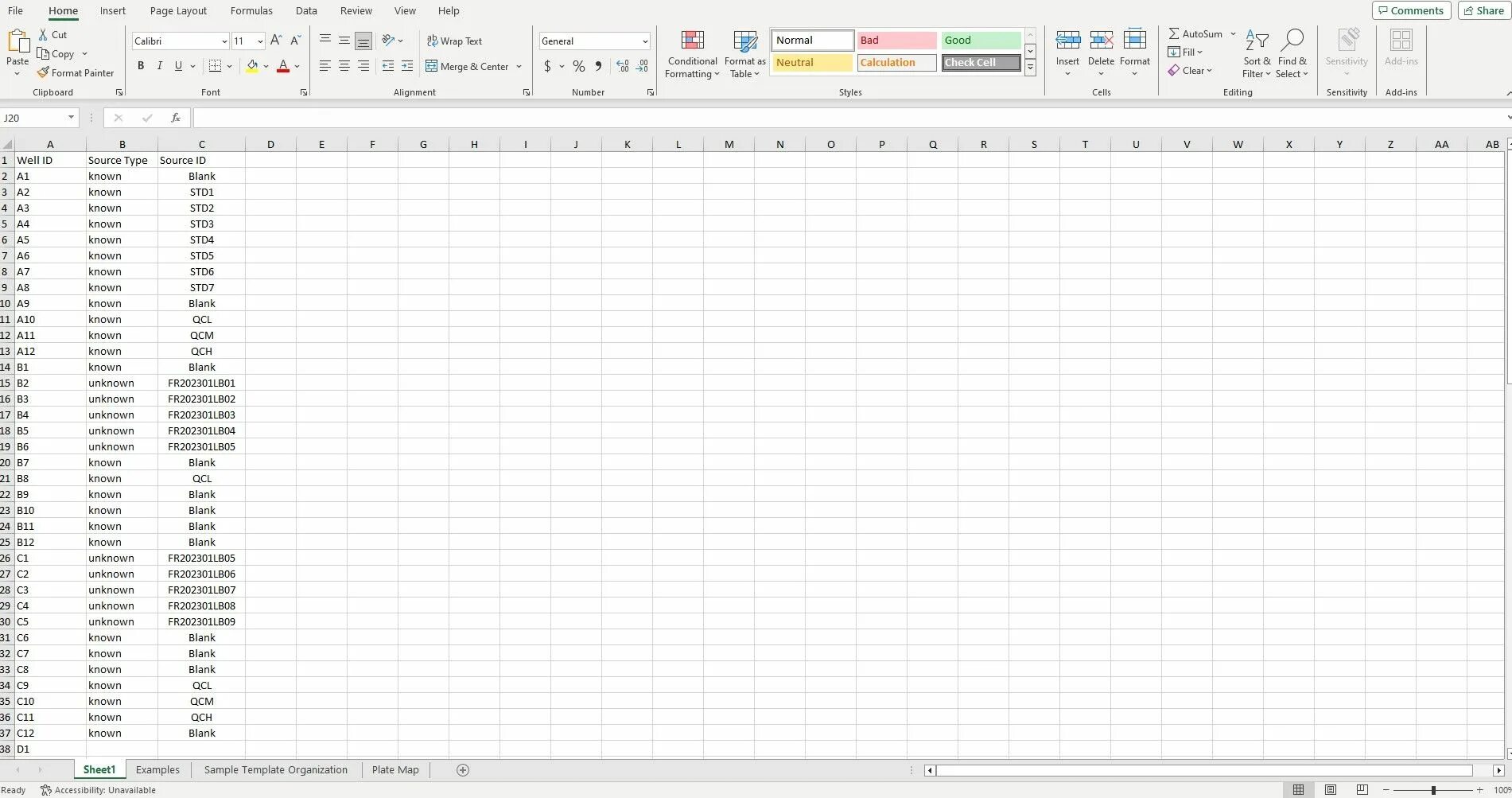Apply the Good cell style
Viewport: 1512px width, 798px height.
981,40
